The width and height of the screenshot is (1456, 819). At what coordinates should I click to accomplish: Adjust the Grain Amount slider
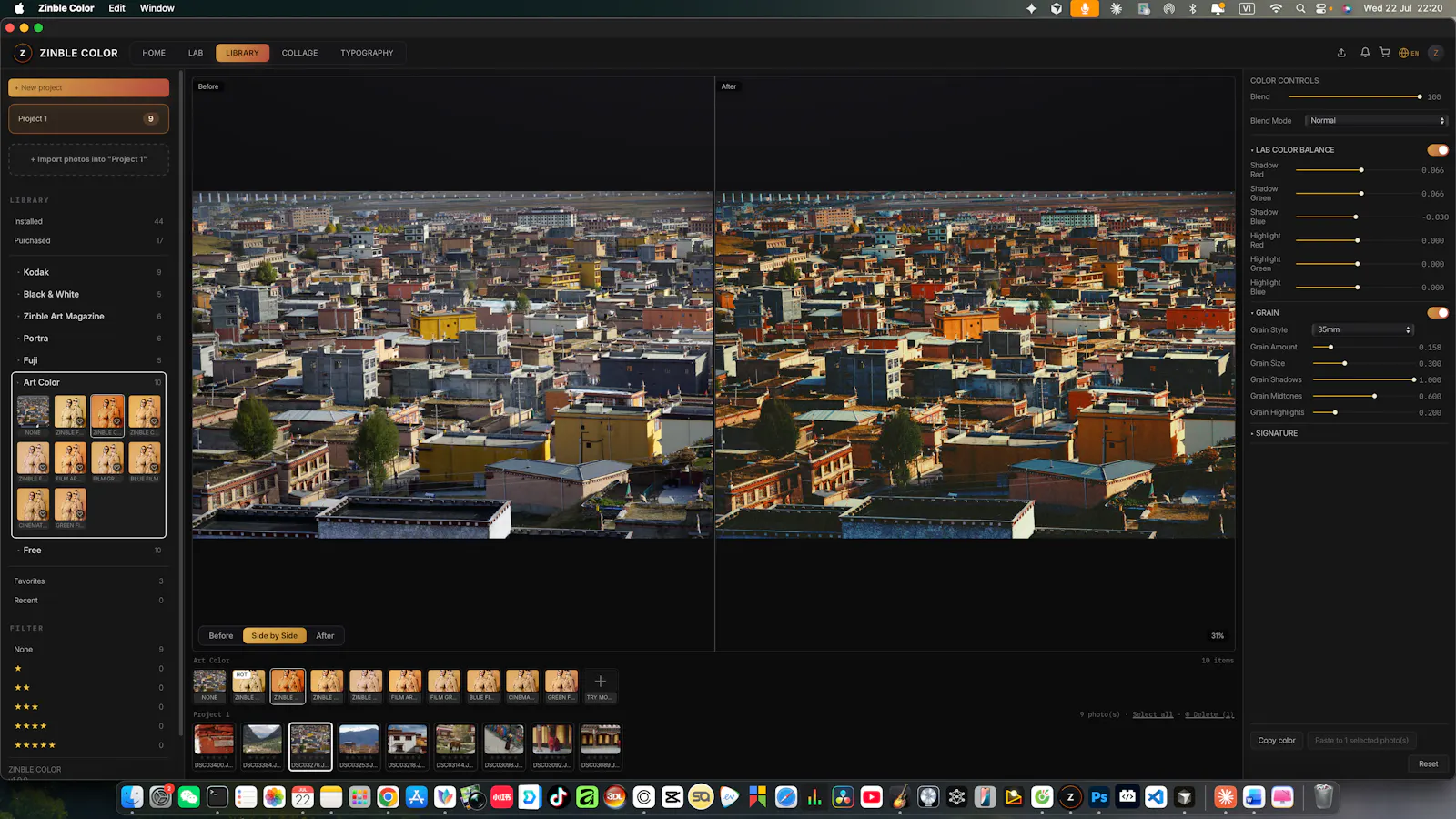[x=1363, y=348]
